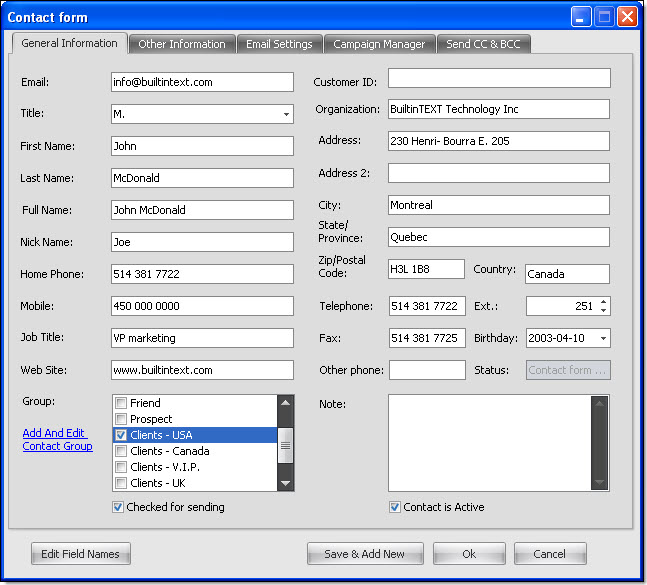647x585 pixels.
Task: Select the Send CC & BCC tab
Action: pyautogui.click(x=483, y=44)
